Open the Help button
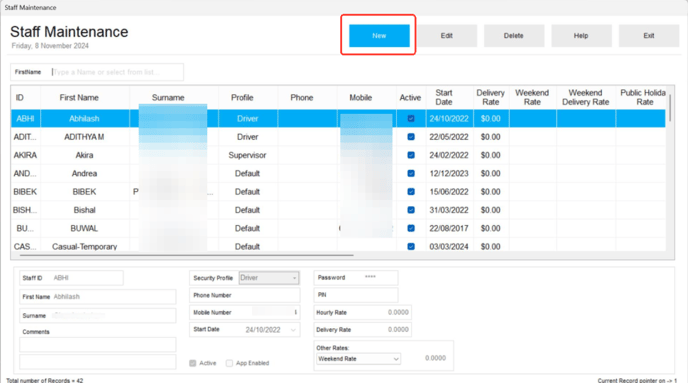Image resolution: width=688 pixels, height=383 pixels. click(x=581, y=36)
